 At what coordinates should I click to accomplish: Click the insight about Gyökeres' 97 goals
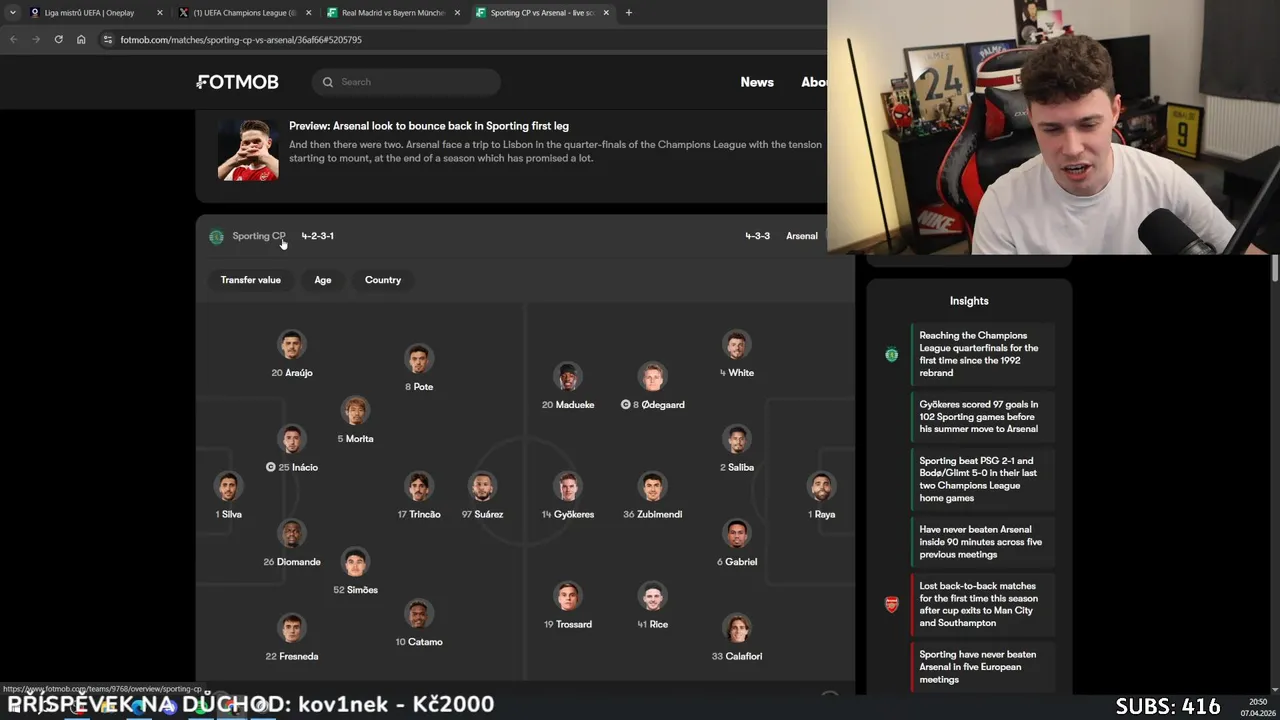(982, 417)
